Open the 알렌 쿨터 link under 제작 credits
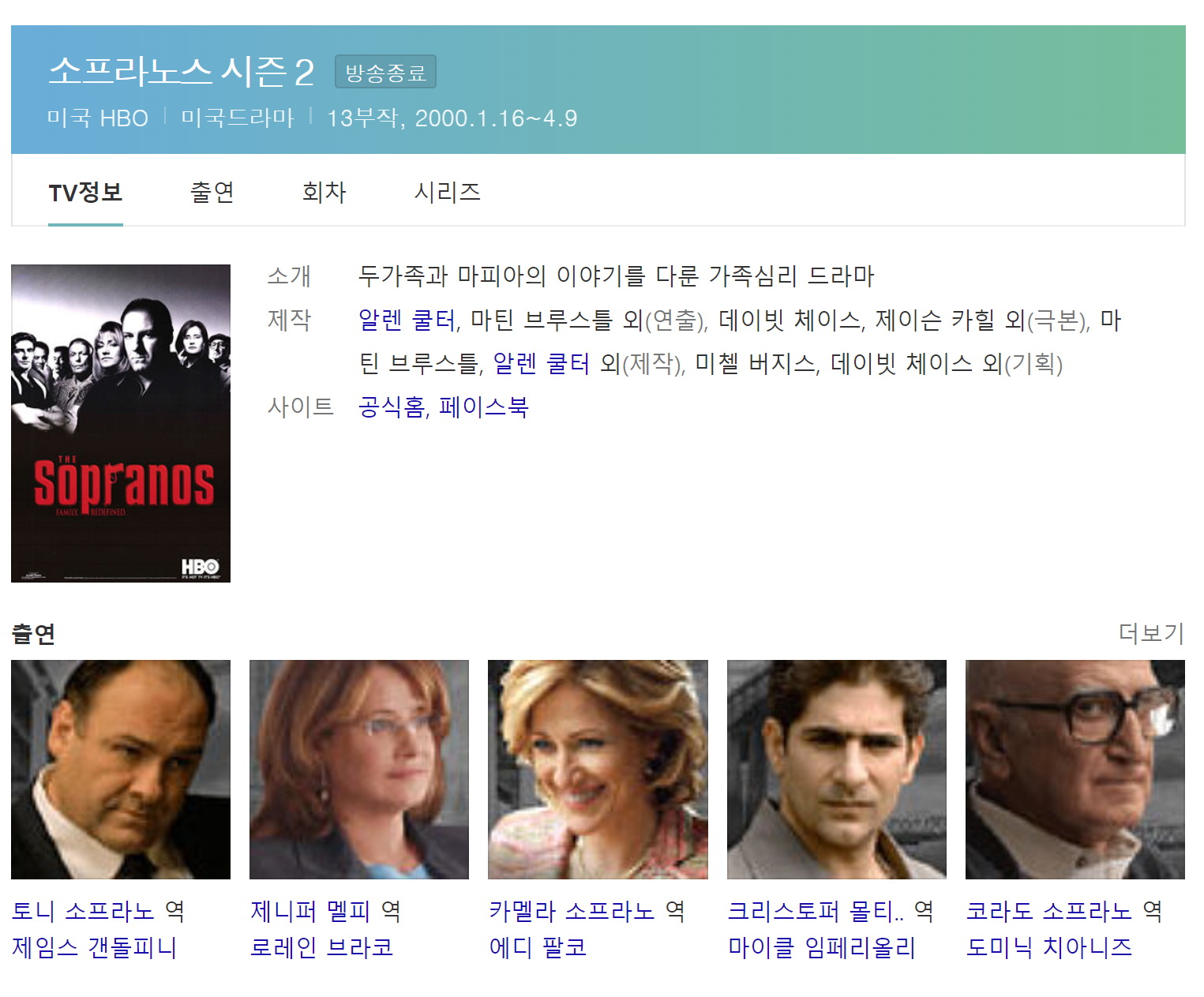The width and height of the screenshot is (1204, 997). point(542,363)
